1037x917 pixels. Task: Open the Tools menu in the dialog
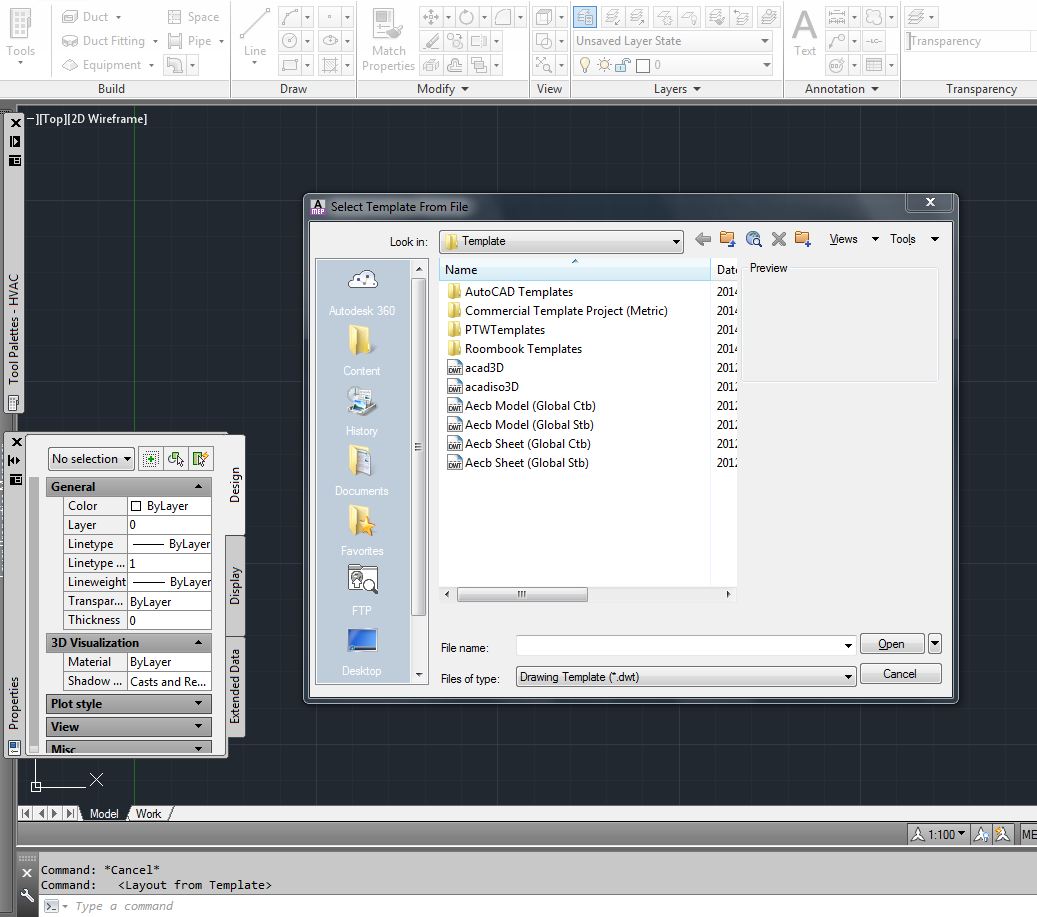coord(913,239)
